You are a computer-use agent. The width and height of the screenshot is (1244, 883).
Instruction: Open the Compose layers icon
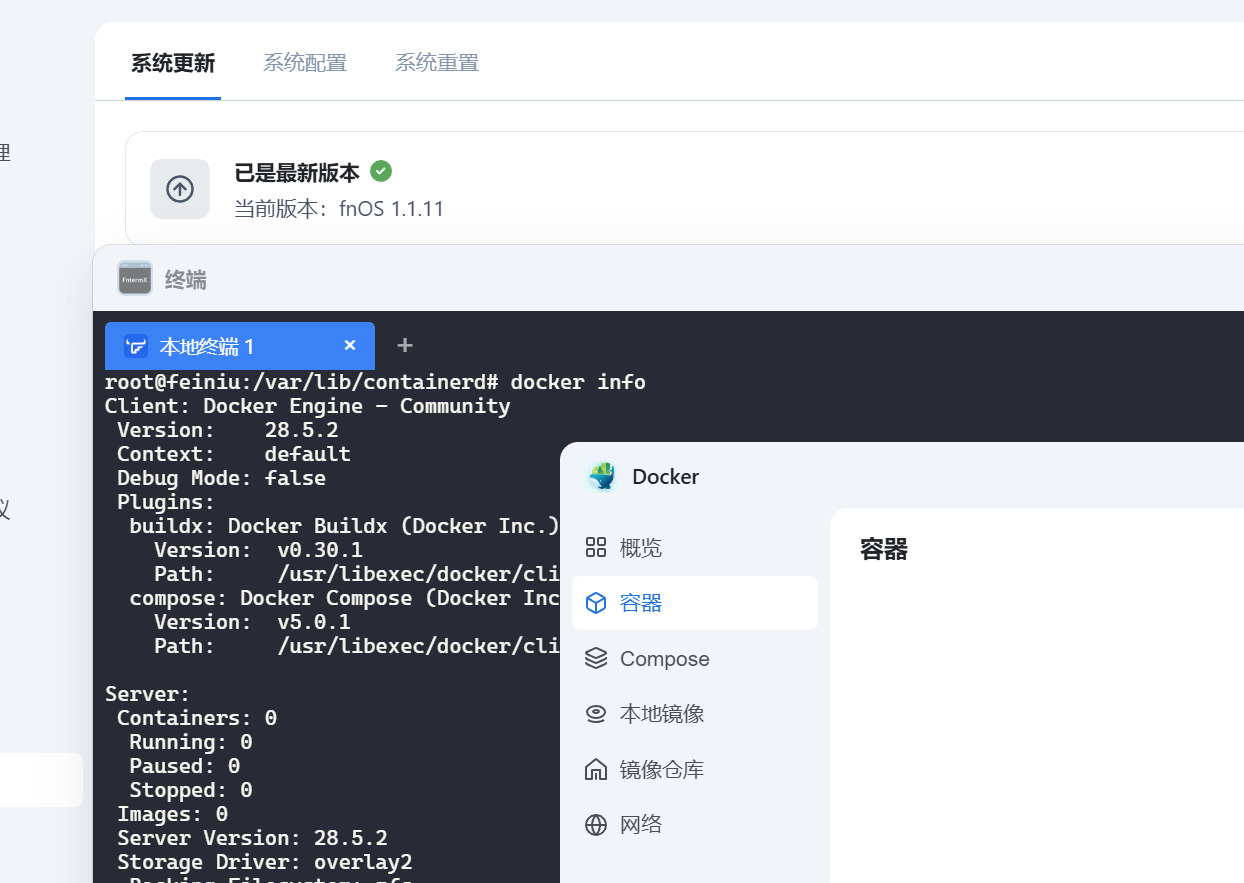click(596, 658)
